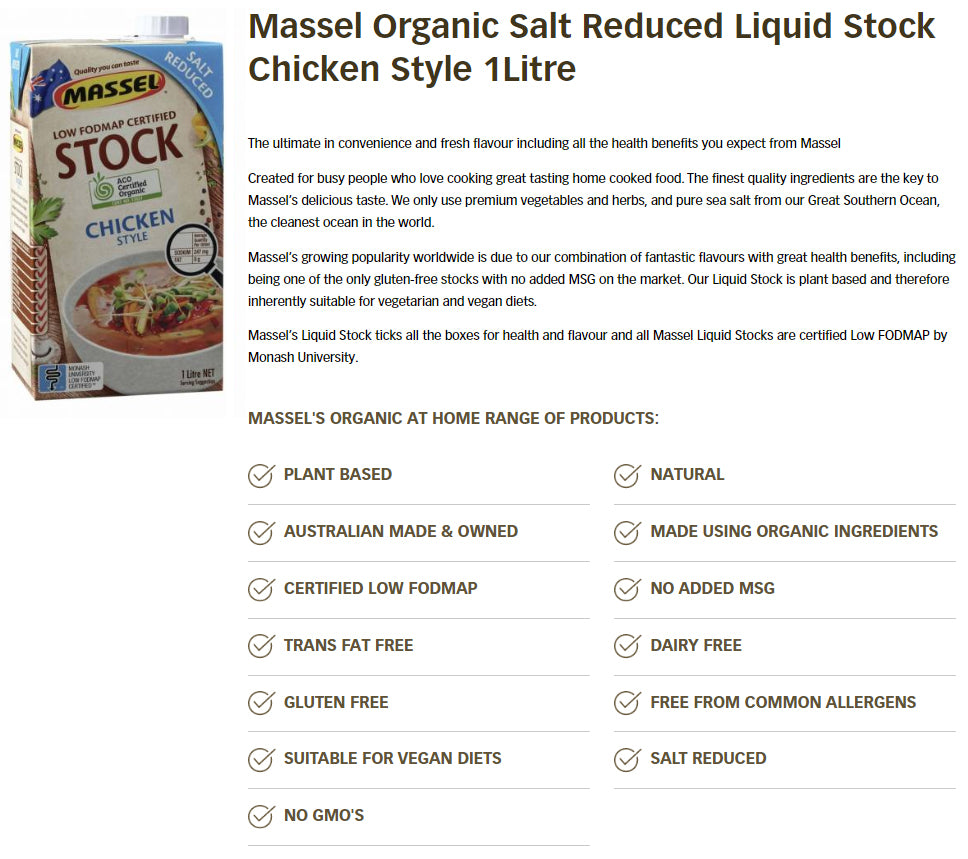Click the Australian Made & Owned checkmark
The width and height of the screenshot is (968, 859).
pyautogui.click(x=261, y=532)
